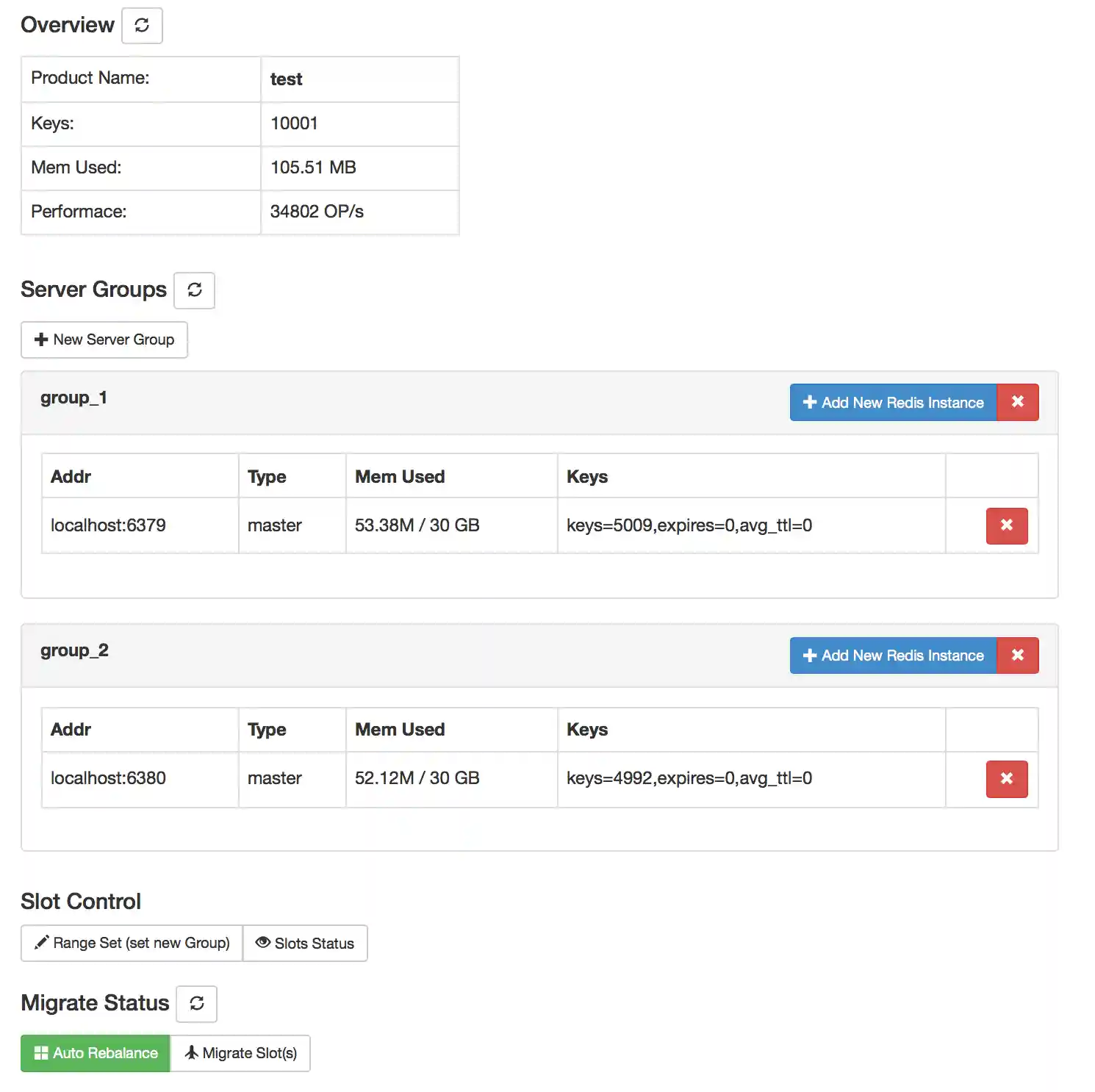Click the product name value test

pyautogui.click(x=286, y=79)
